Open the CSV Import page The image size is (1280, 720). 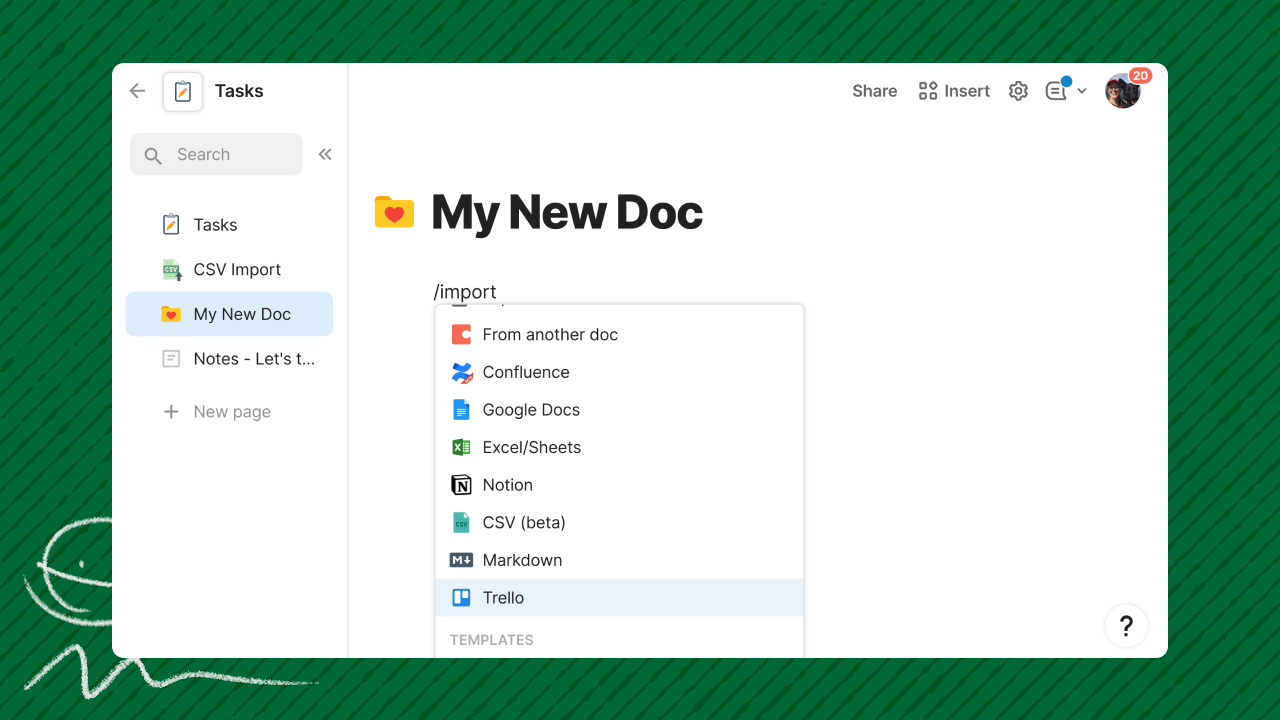[229, 269]
